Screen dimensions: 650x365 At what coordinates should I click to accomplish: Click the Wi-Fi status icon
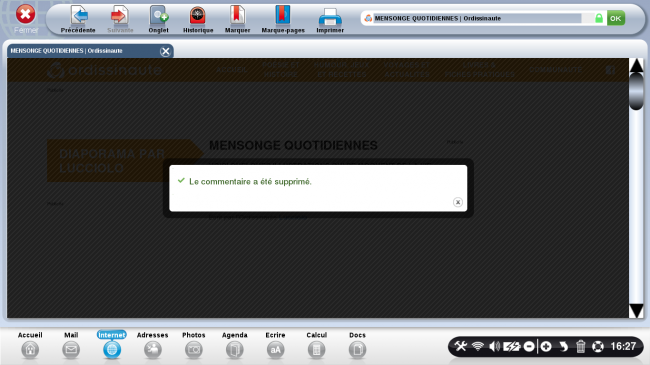pos(478,346)
